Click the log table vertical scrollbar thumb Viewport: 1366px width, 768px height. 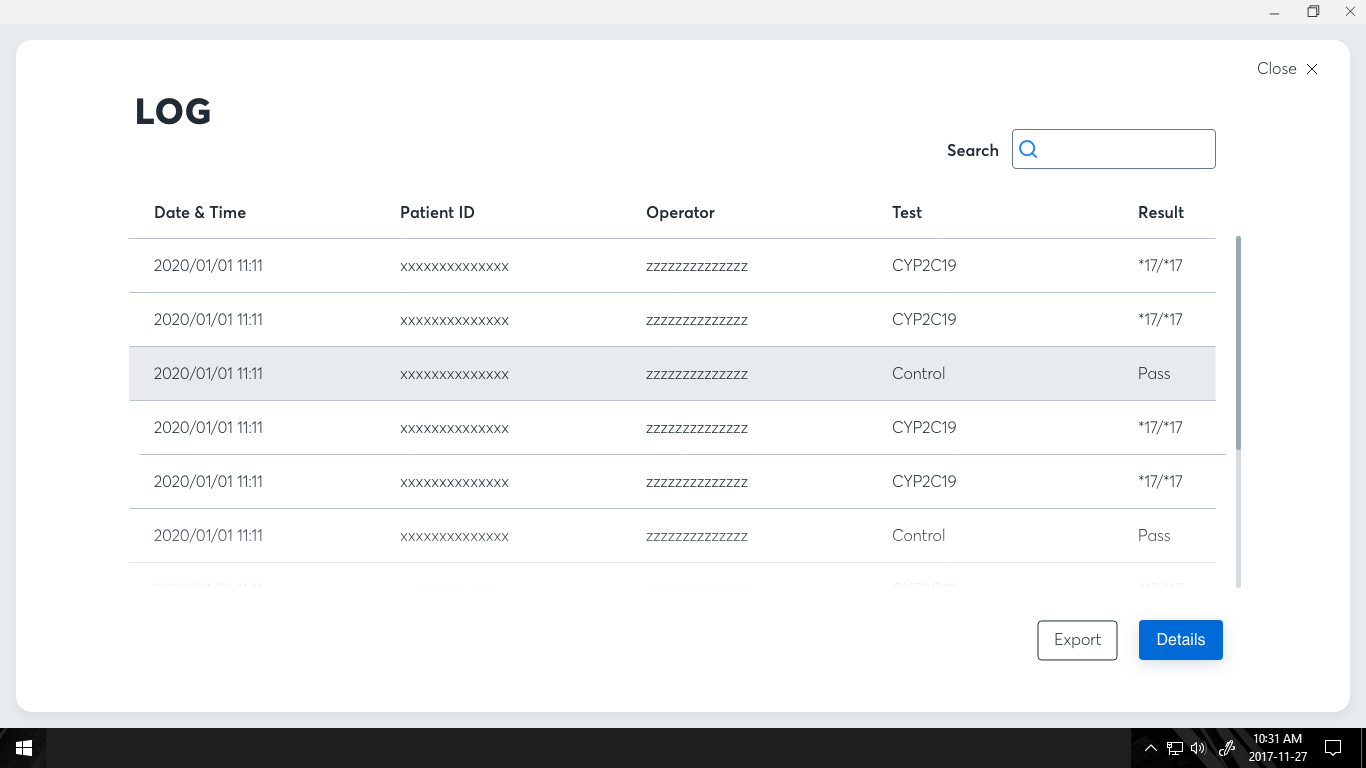1238,342
